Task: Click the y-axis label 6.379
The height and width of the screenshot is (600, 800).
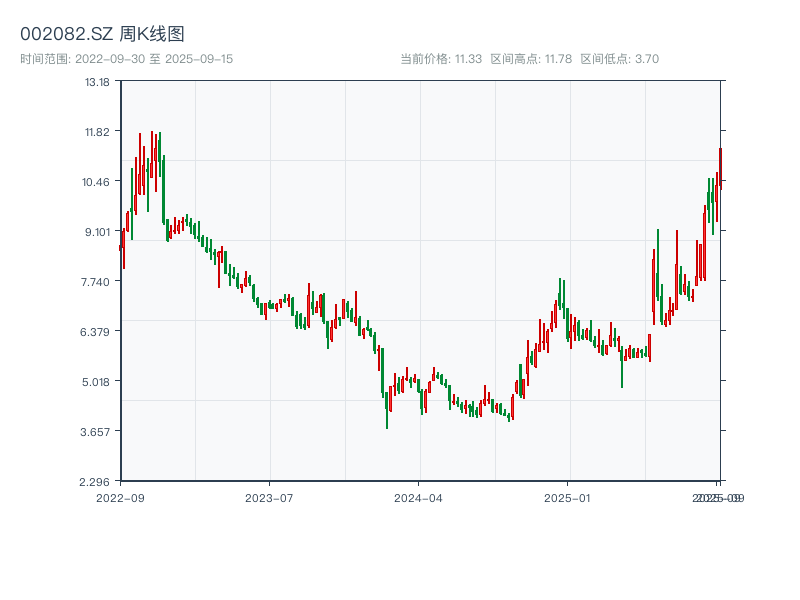Action: click(x=95, y=332)
